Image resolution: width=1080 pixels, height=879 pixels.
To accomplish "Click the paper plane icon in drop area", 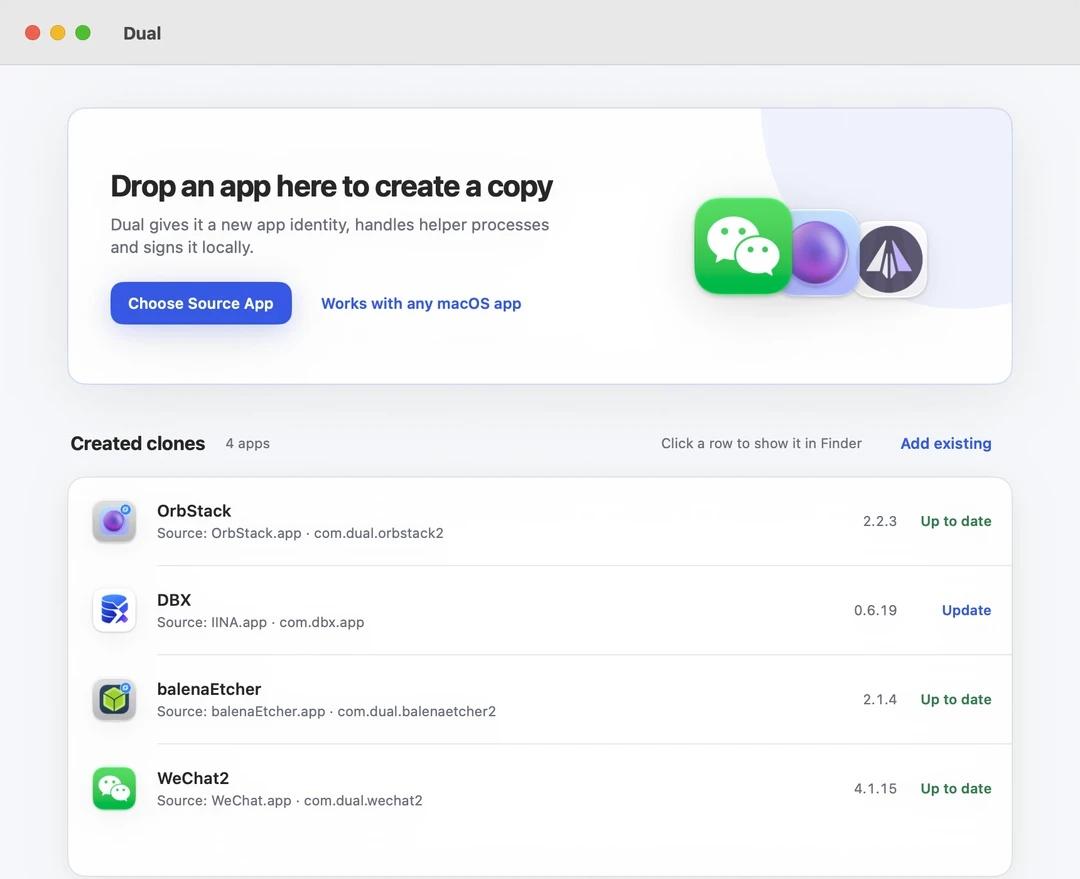I will [x=891, y=259].
